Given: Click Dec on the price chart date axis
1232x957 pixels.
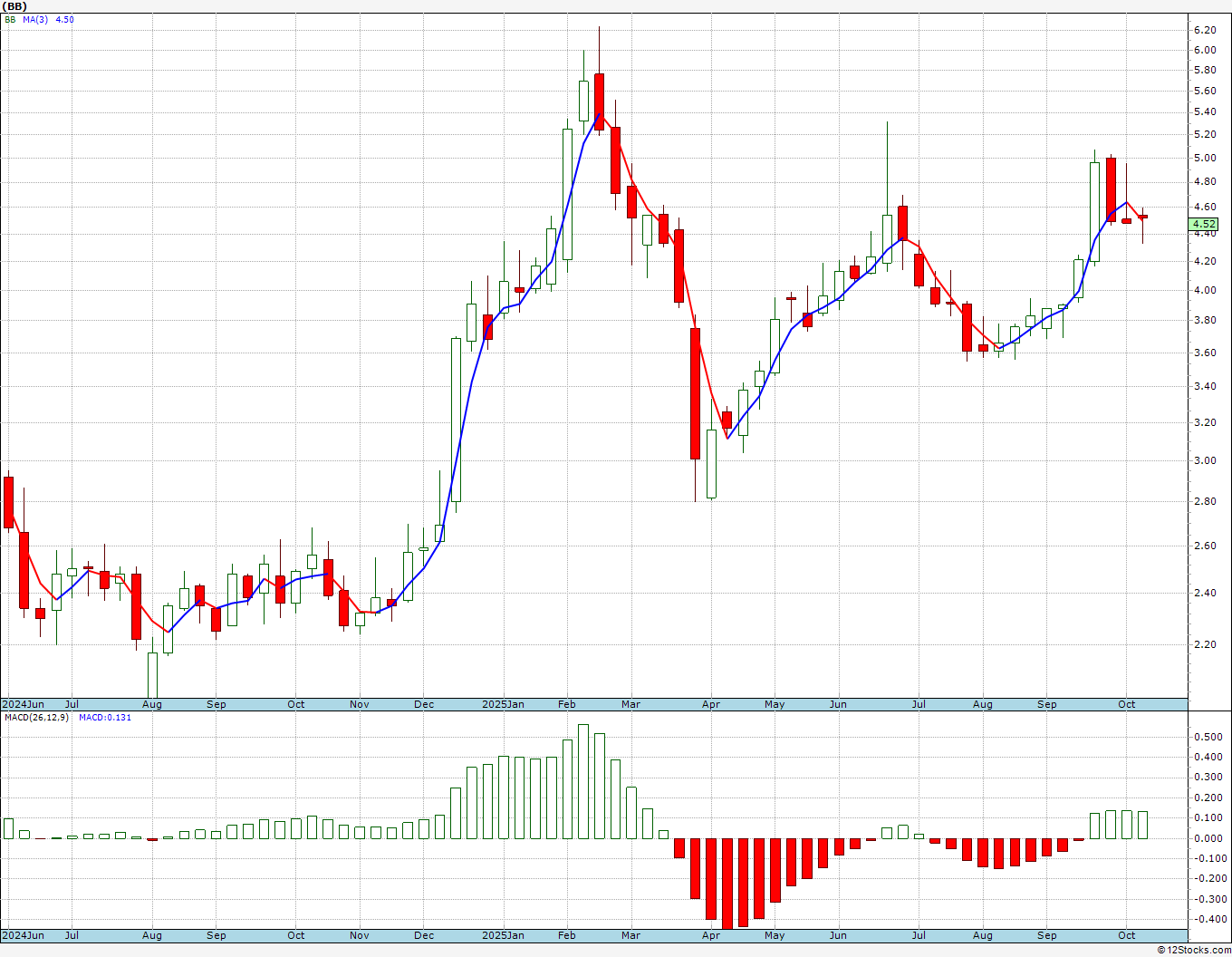Looking at the screenshot, I should pyautogui.click(x=424, y=704).
